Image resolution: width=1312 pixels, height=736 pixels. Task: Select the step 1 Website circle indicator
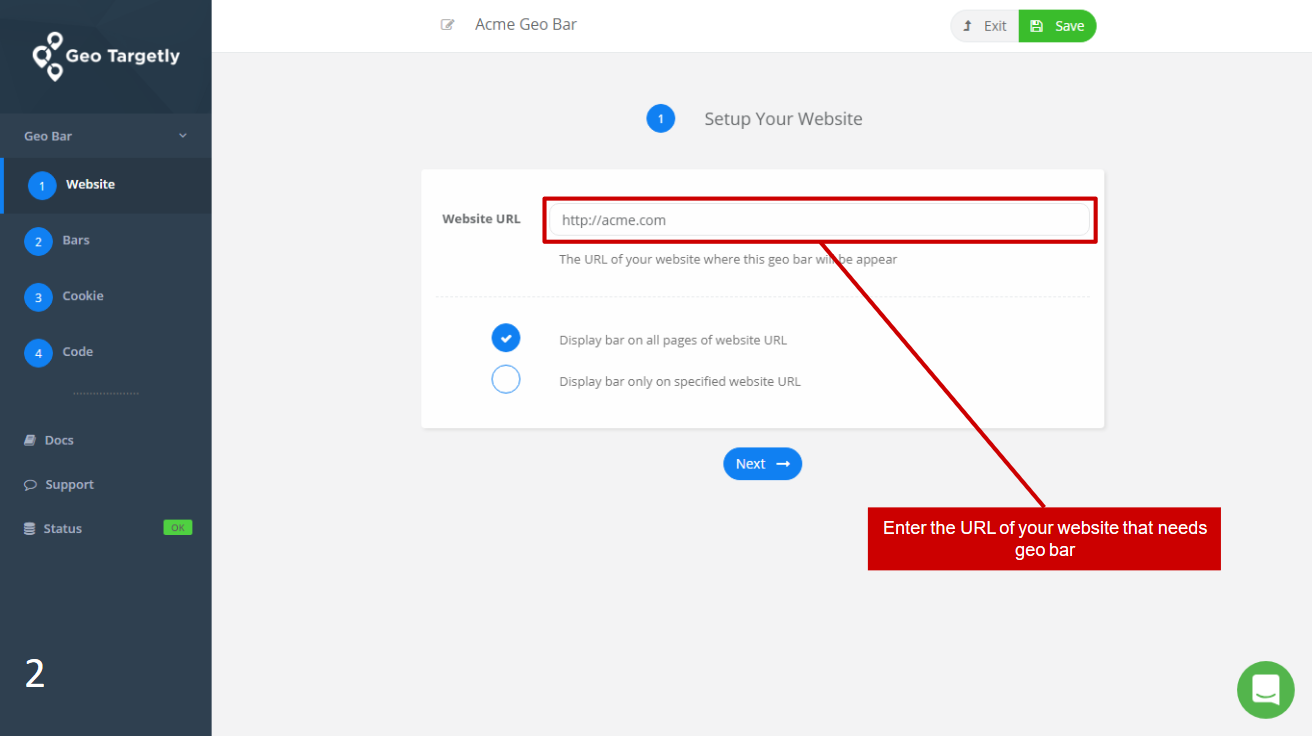(42, 185)
